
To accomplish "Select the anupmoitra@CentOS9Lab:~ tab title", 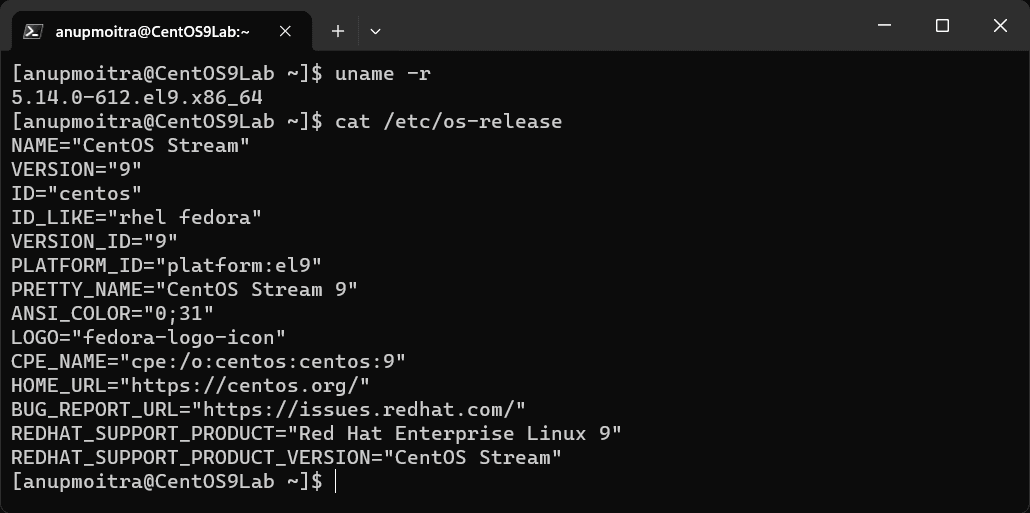I will (x=153, y=31).
